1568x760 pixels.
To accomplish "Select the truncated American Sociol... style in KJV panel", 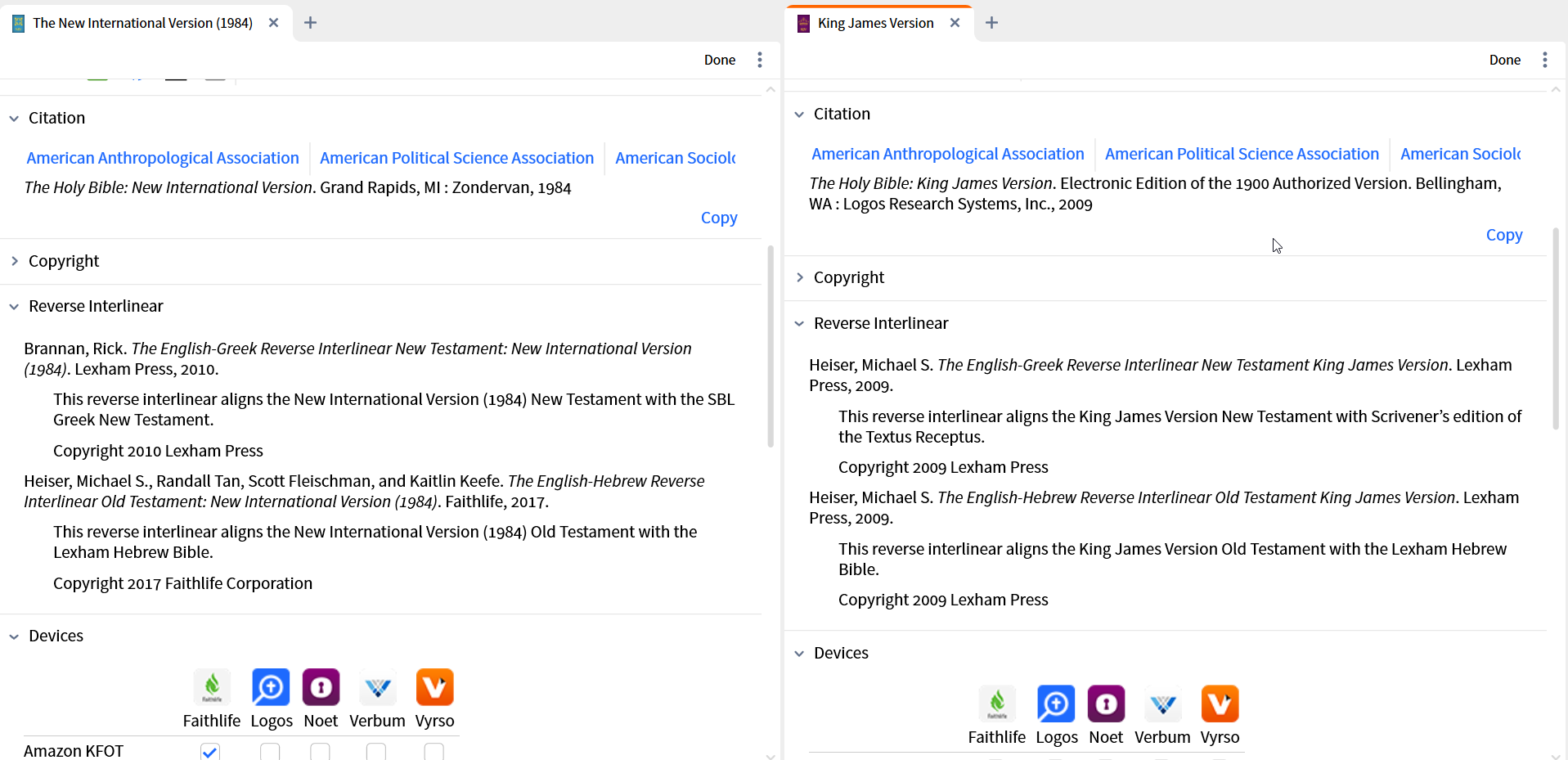I will pos(1461,154).
